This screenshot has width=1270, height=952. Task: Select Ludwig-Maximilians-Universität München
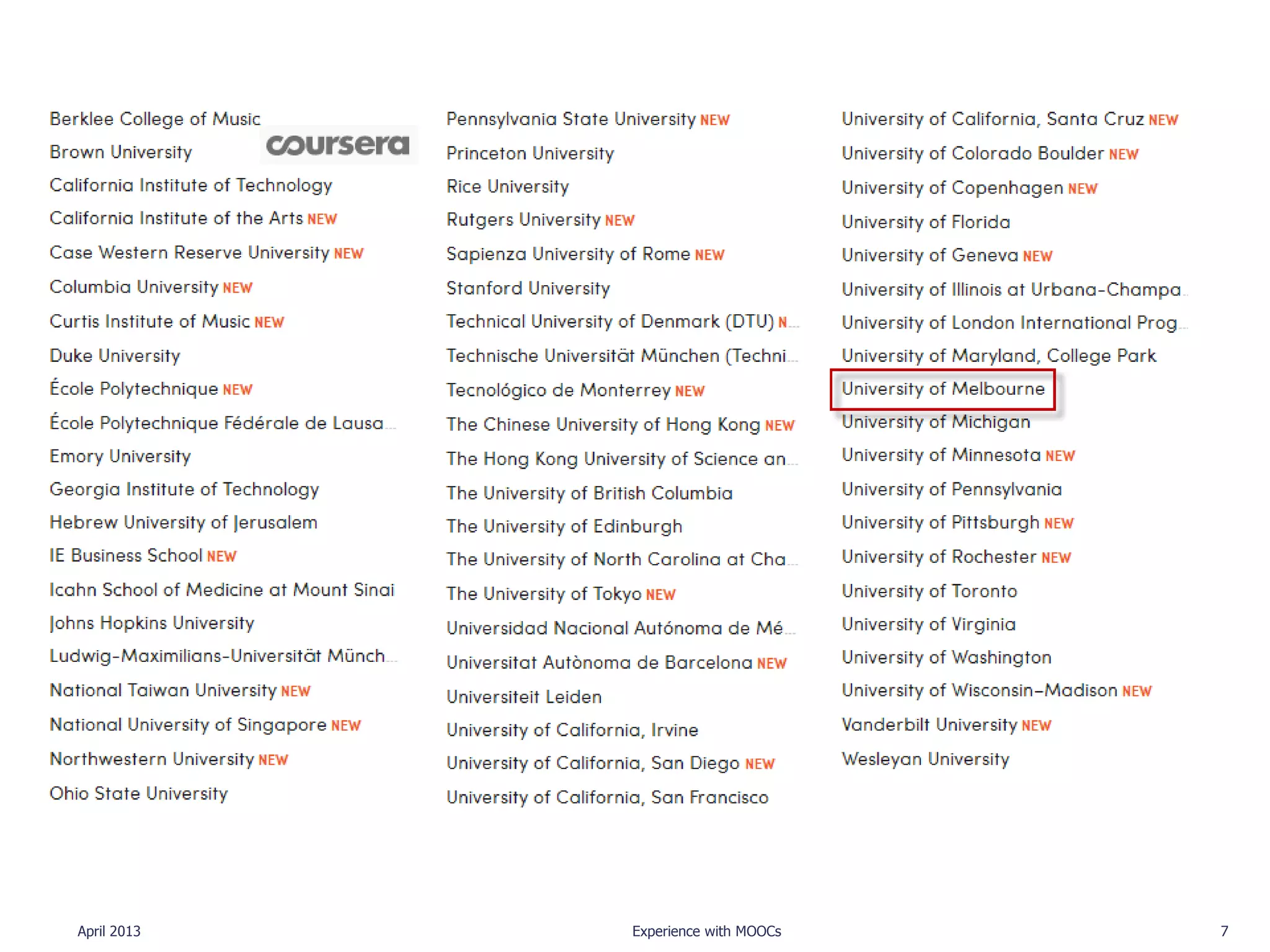[x=223, y=656]
